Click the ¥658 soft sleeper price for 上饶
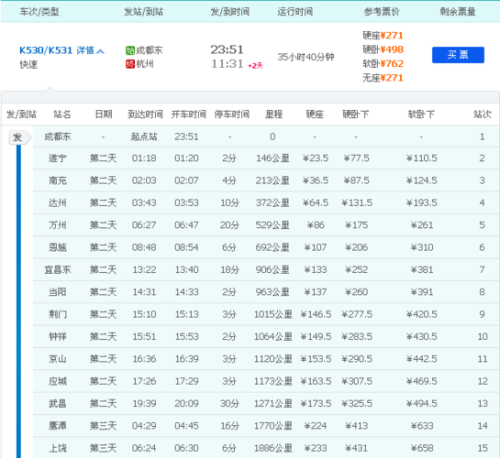 pyautogui.click(x=422, y=448)
